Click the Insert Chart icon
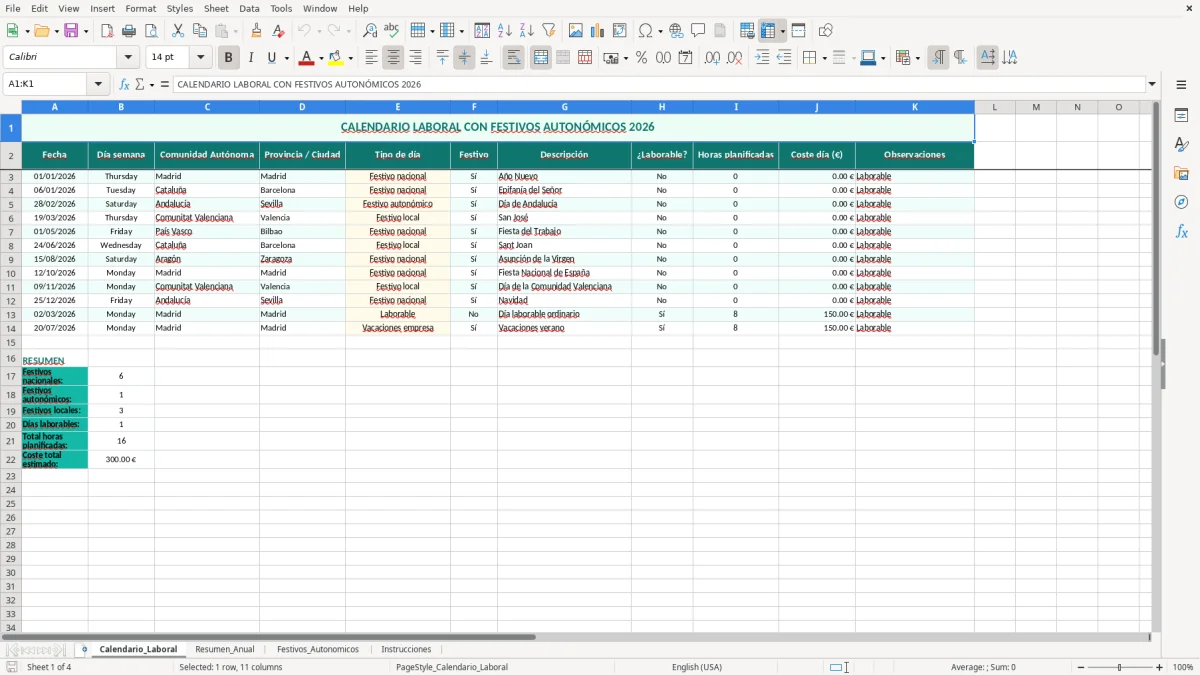1200x675 pixels. 598,31
